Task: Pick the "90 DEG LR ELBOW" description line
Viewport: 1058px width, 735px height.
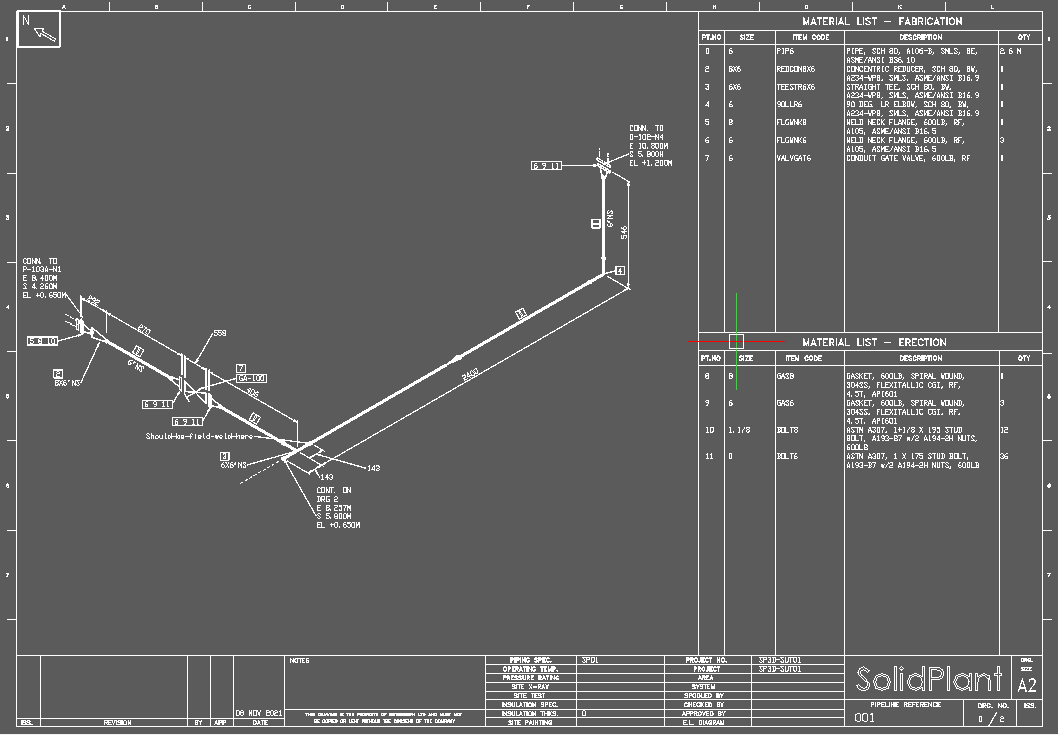Action: coord(908,105)
